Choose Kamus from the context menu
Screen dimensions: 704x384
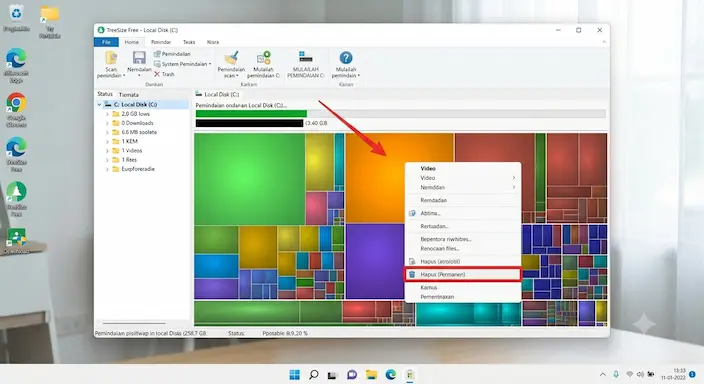pos(462,287)
